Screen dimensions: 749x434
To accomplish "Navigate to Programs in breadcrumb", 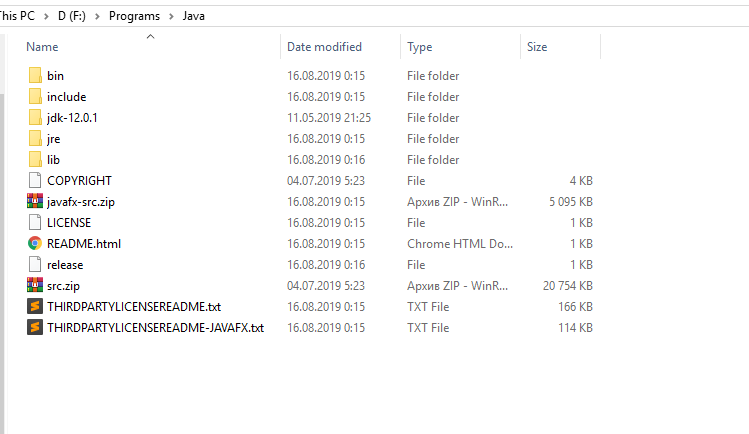I will (x=134, y=16).
